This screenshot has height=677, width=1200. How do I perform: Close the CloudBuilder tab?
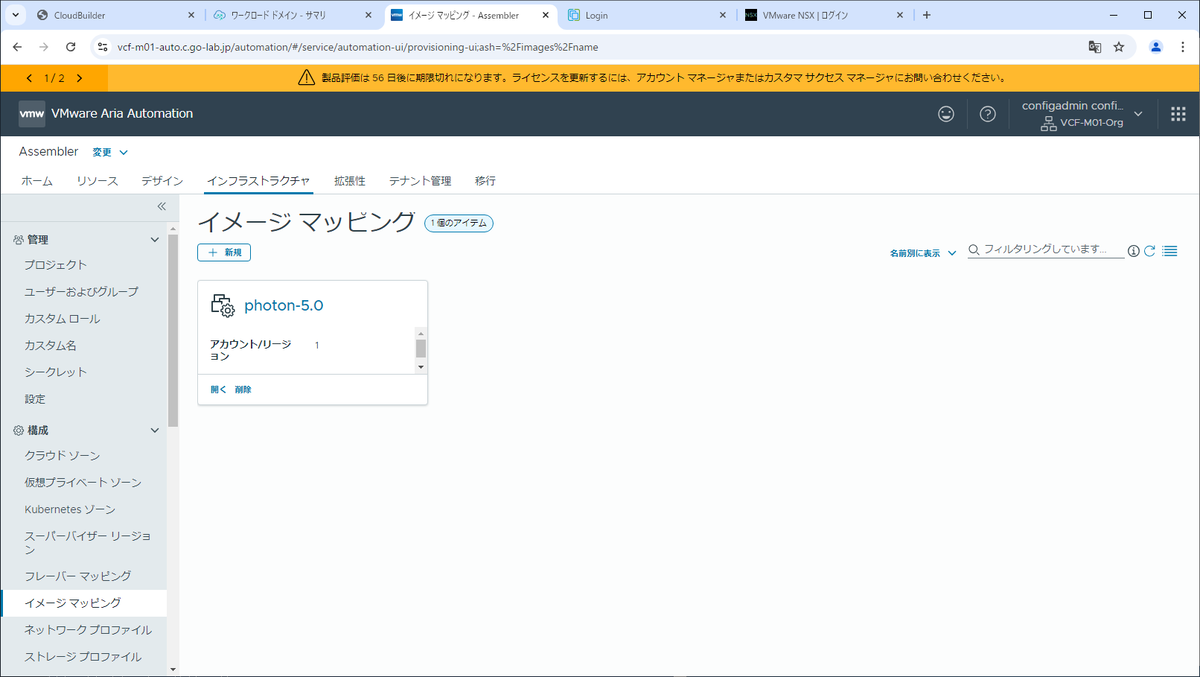point(189,15)
